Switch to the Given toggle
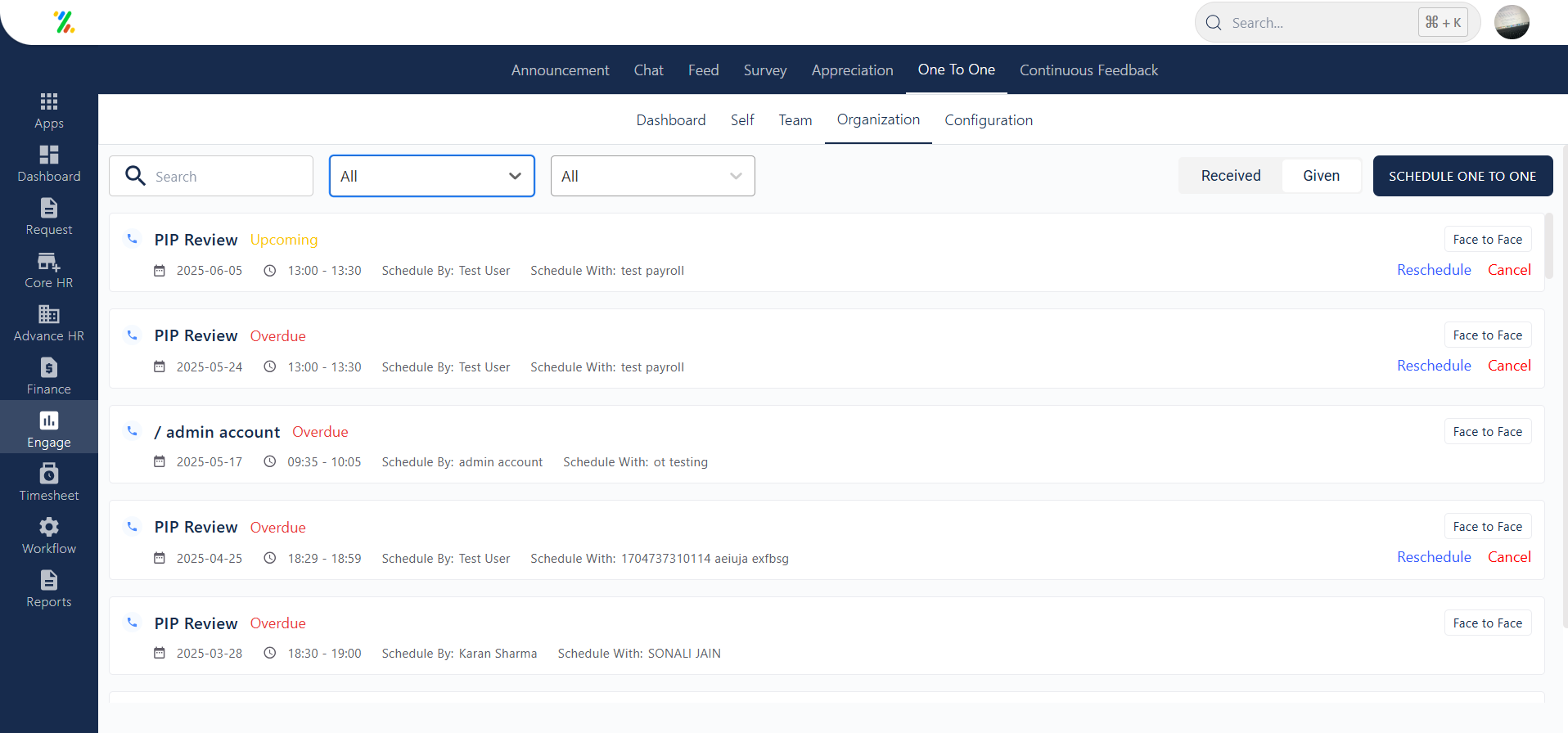Image resolution: width=1568 pixels, height=733 pixels. [x=1321, y=176]
